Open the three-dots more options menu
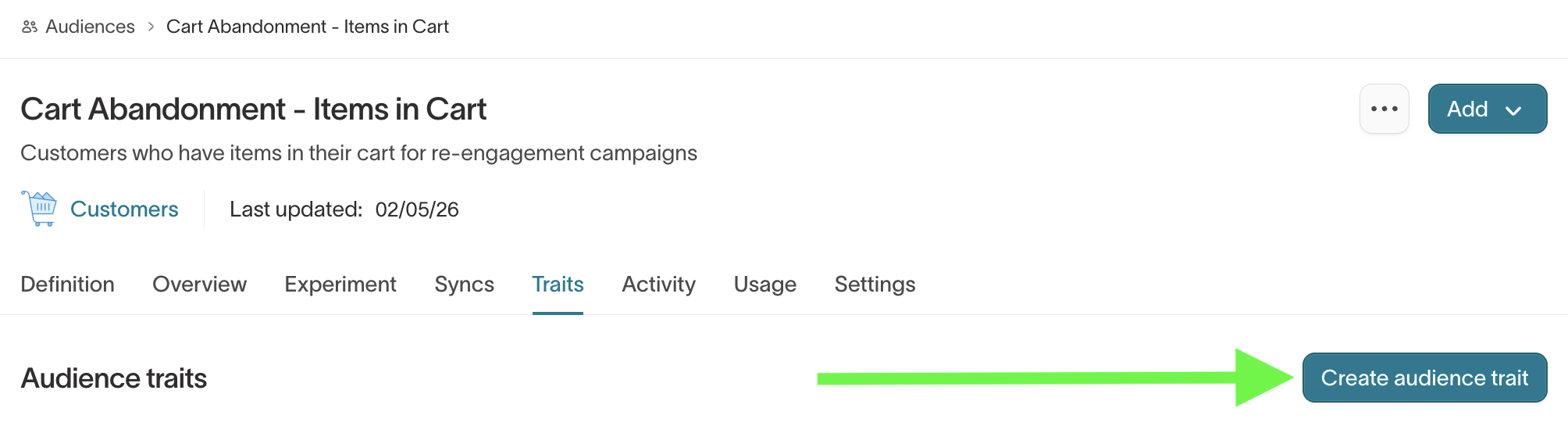This screenshot has width=1568, height=444. click(x=1384, y=109)
